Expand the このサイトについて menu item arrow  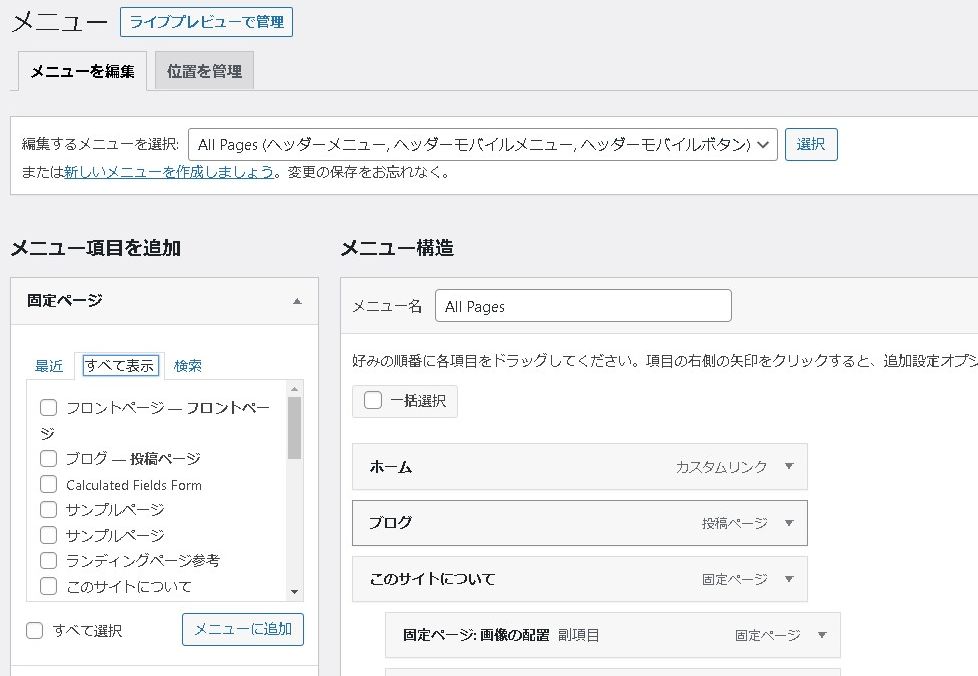tap(788, 579)
